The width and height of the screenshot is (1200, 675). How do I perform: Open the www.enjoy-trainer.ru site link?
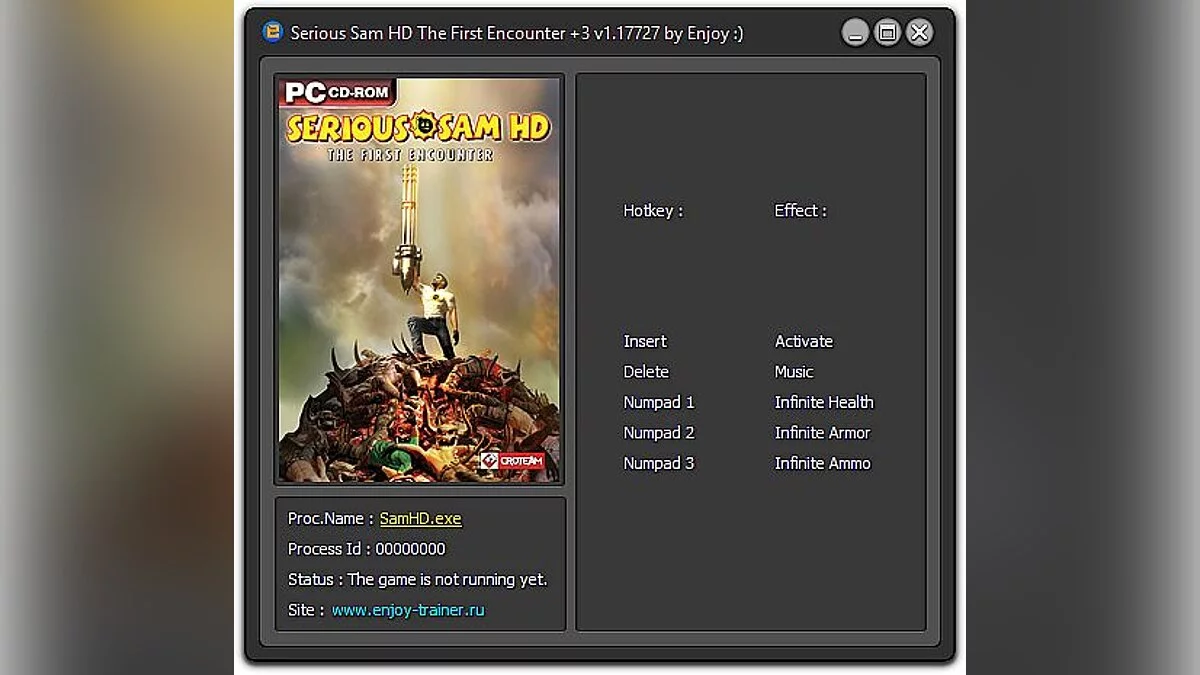pos(408,610)
